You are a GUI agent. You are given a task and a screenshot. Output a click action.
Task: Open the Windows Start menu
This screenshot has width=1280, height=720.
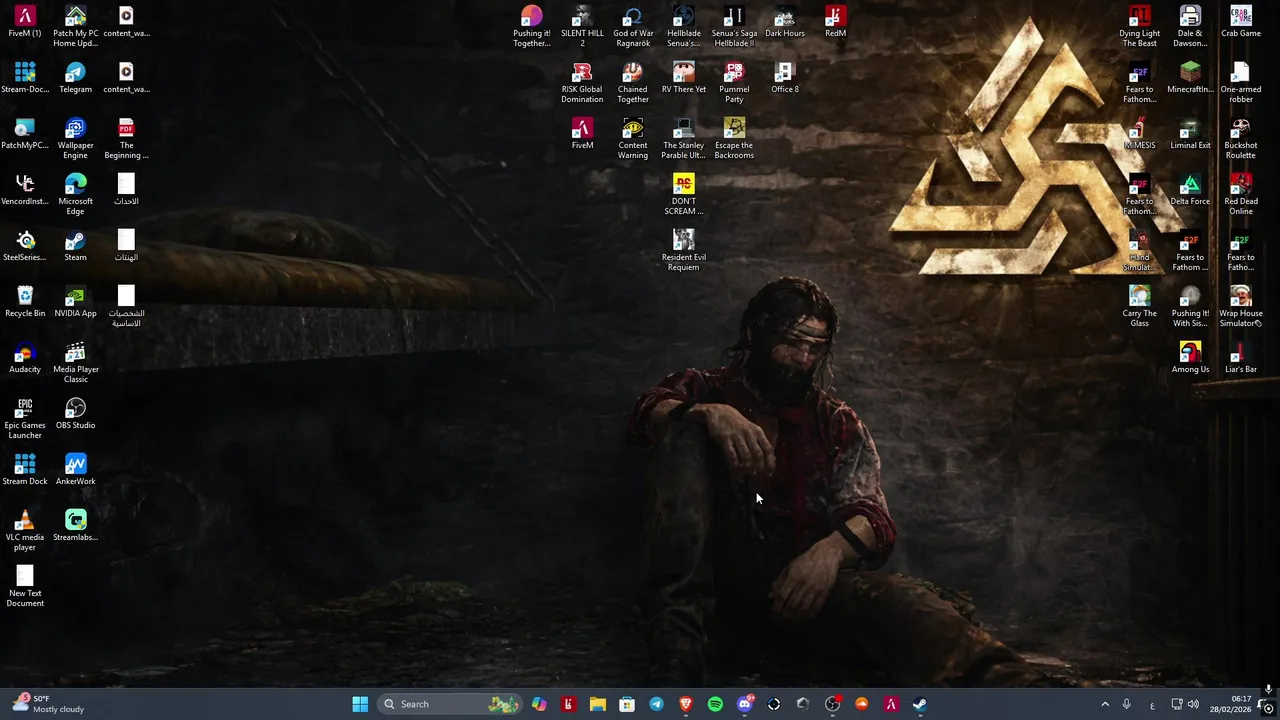tap(360, 704)
